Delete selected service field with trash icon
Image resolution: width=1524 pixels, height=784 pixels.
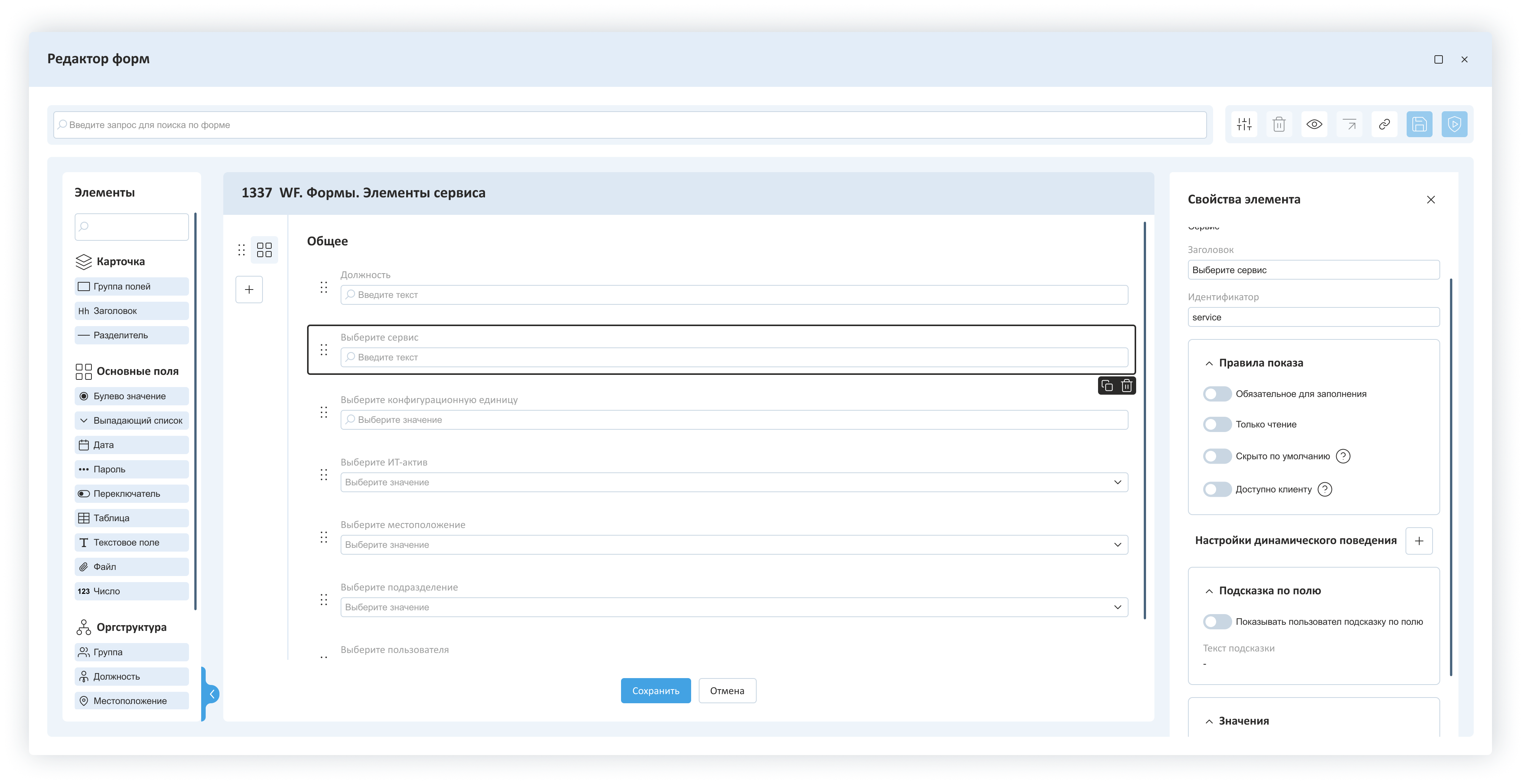1127,386
